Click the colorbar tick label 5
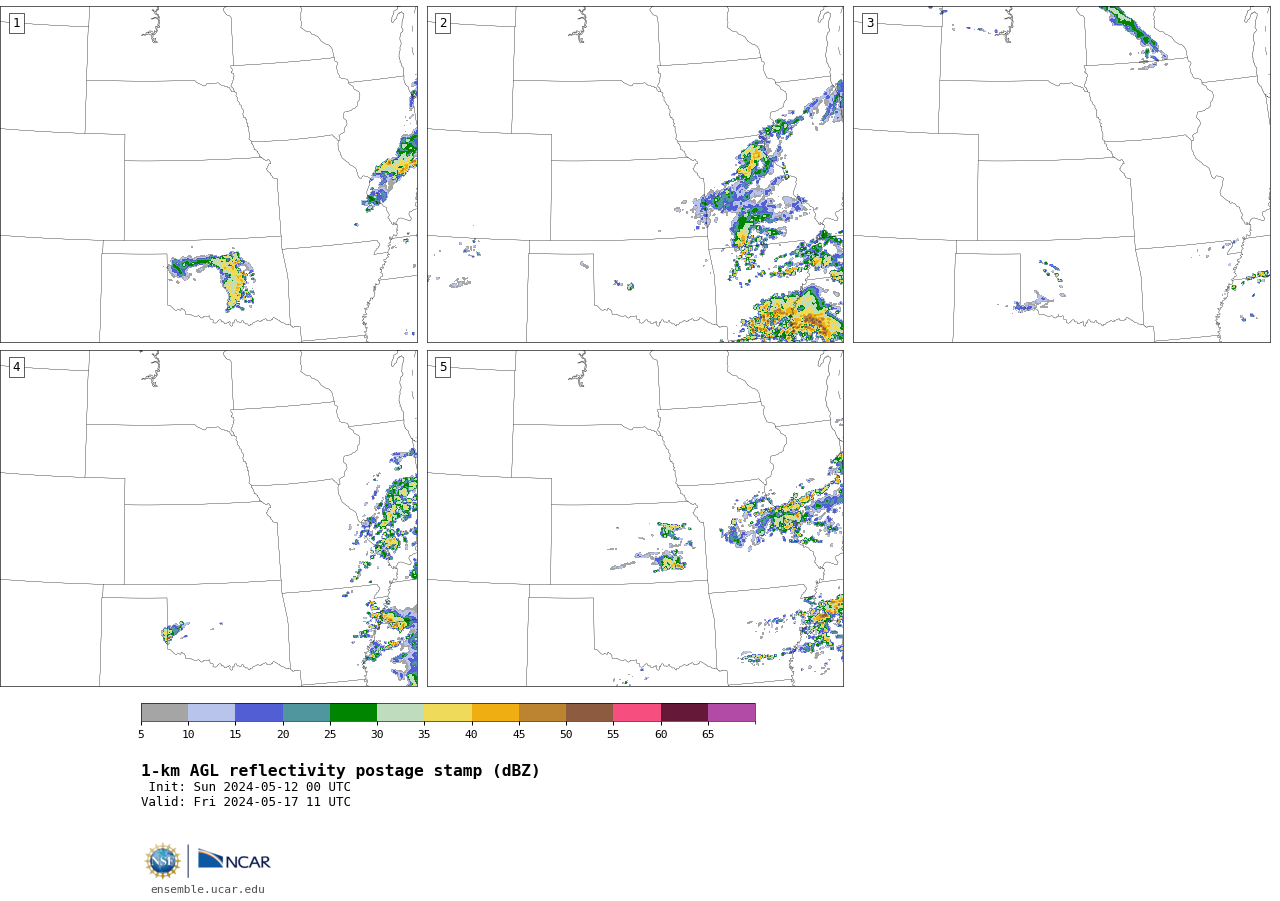 [x=141, y=735]
